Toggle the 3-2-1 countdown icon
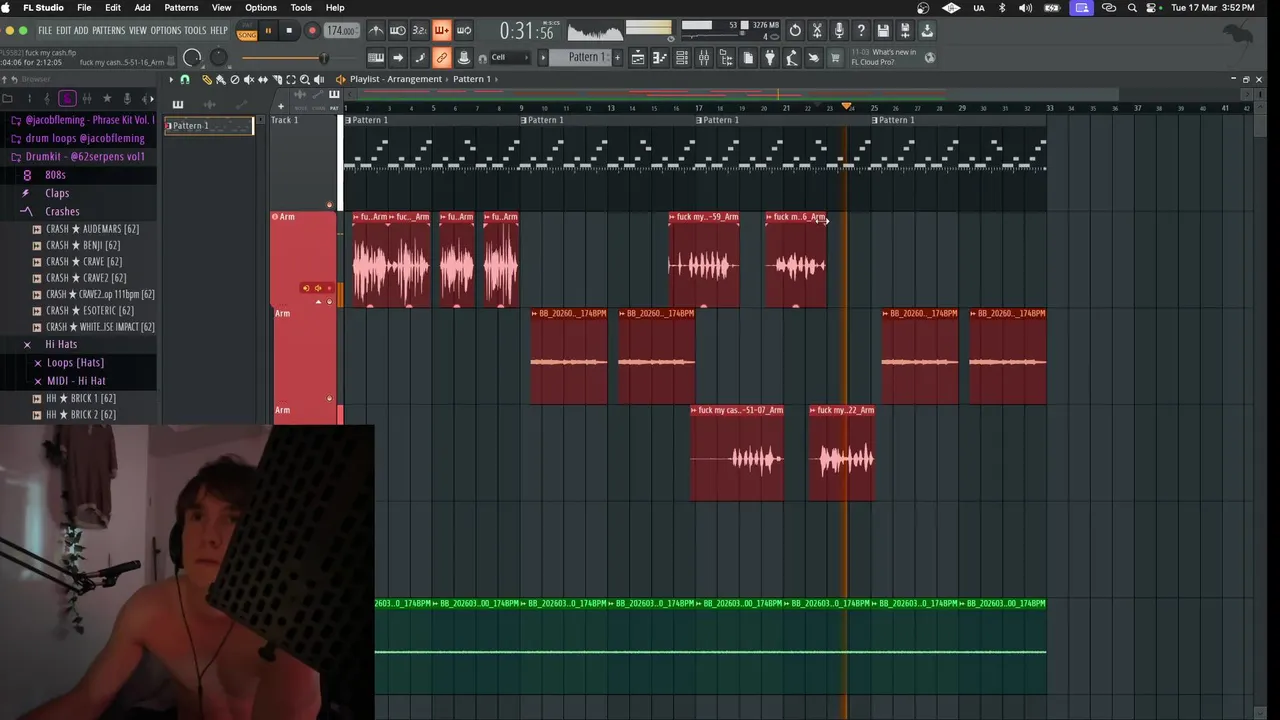Image resolution: width=1280 pixels, height=720 pixels. click(420, 31)
